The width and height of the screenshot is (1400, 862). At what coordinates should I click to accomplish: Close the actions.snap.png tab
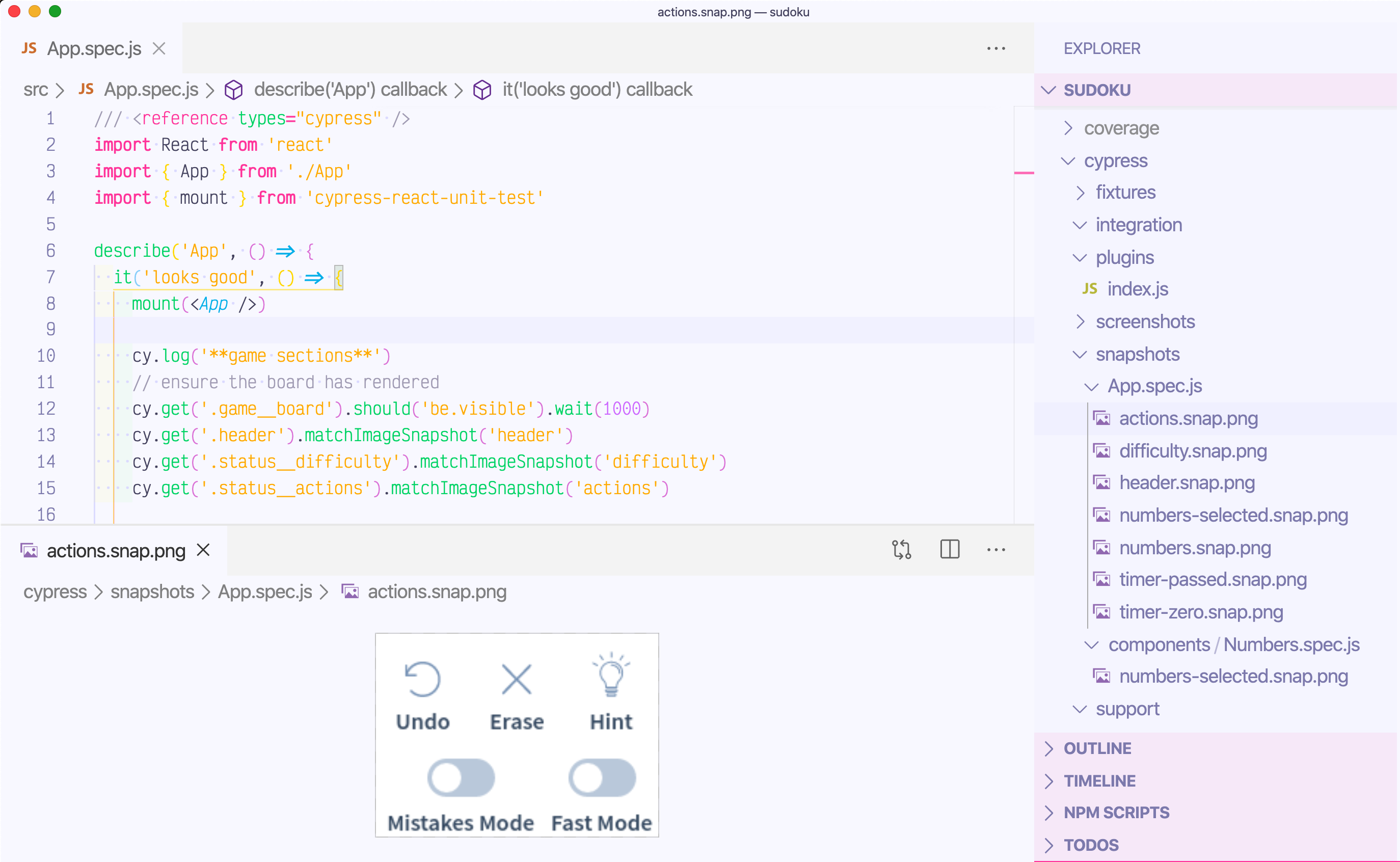tap(203, 550)
